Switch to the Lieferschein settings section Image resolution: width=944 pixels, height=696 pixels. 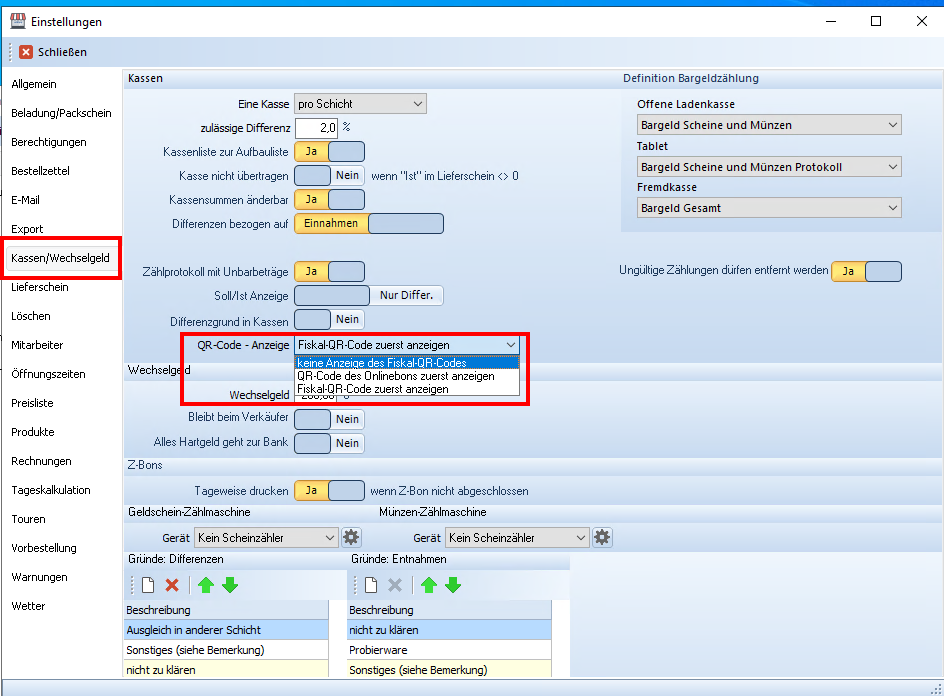40,287
